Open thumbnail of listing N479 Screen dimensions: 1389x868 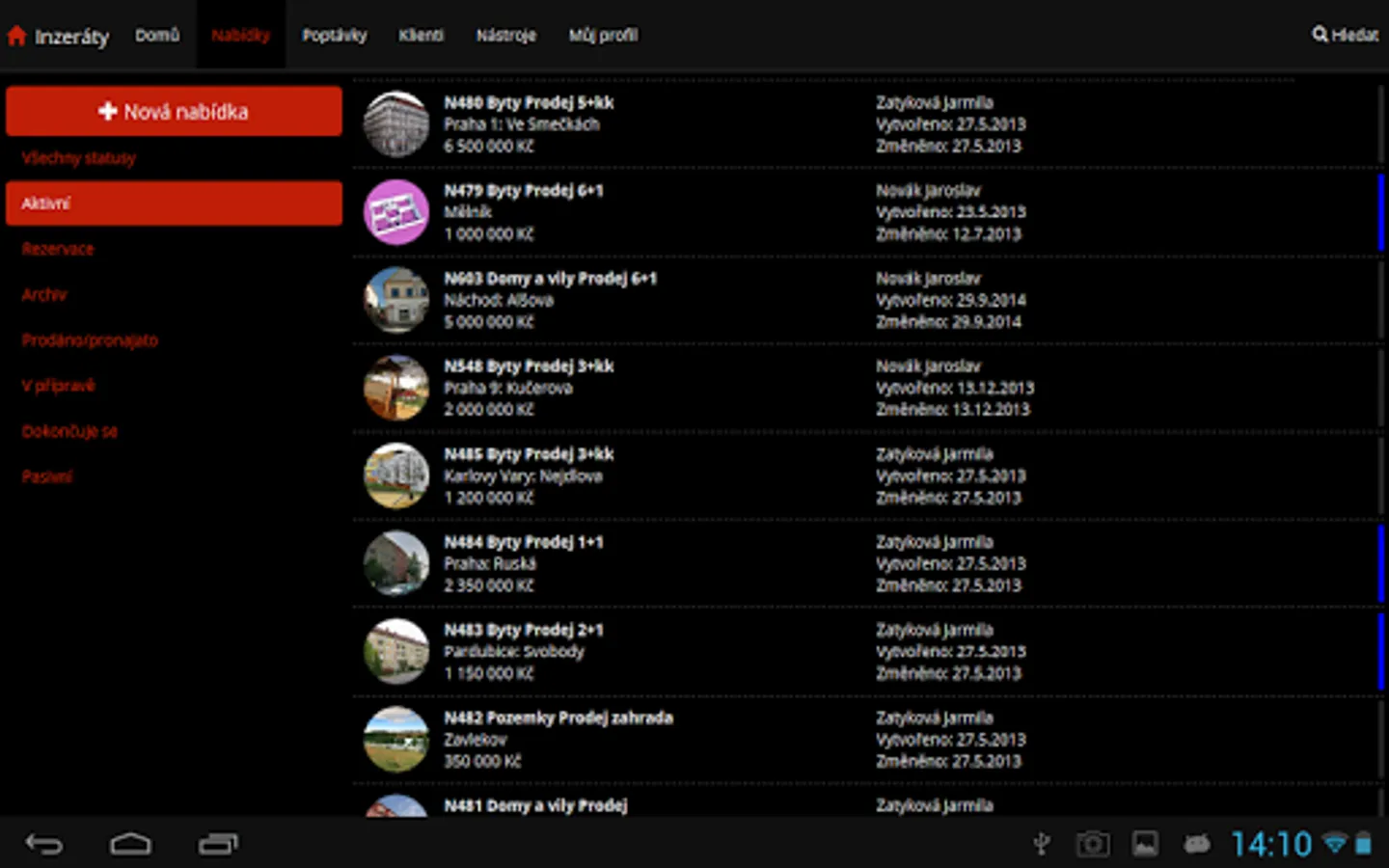[396, 212]
